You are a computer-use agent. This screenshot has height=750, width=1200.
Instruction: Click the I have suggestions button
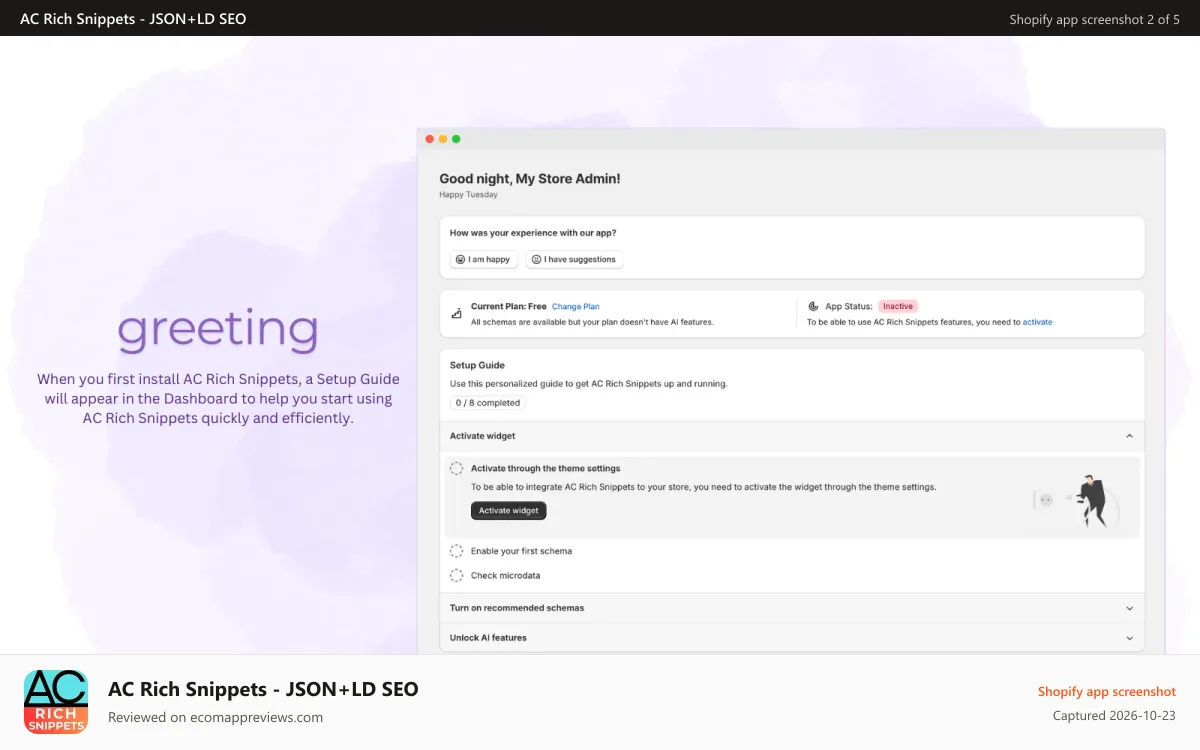pyautogui.click(x=574, y=259)
